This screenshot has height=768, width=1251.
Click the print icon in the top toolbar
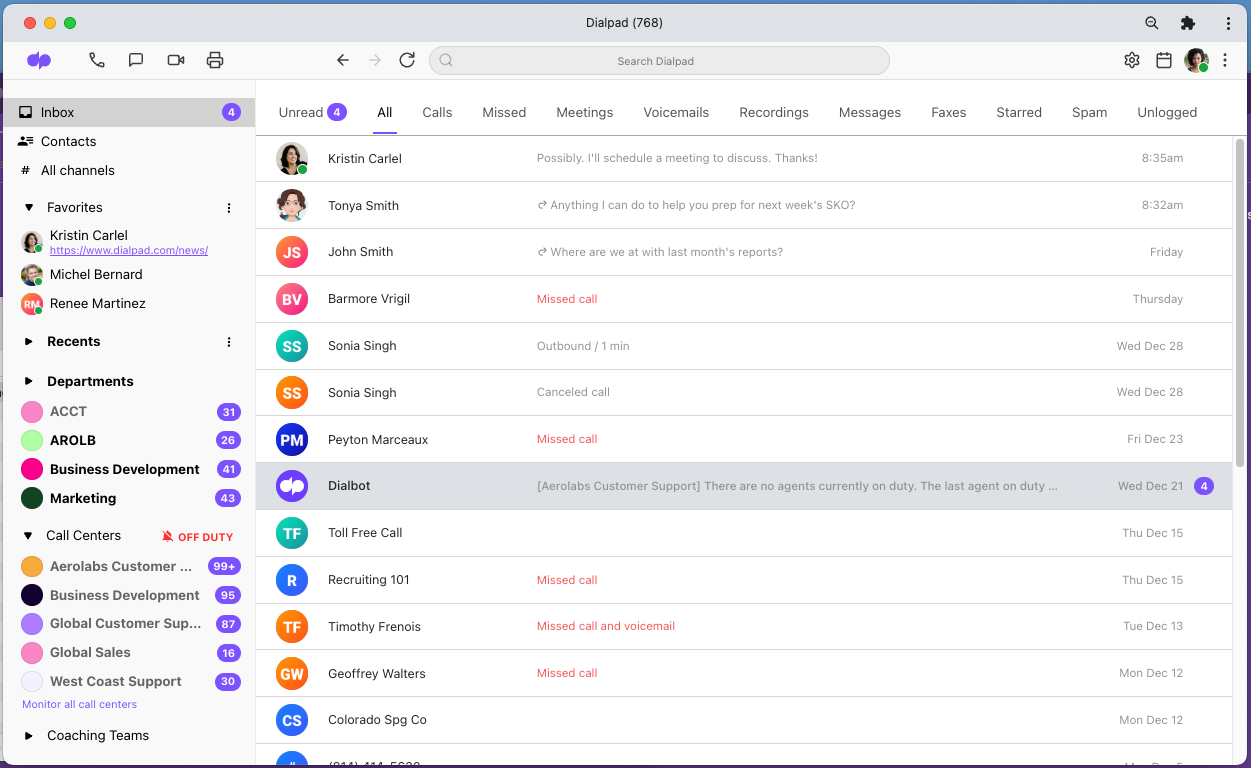tap(215, 60)
